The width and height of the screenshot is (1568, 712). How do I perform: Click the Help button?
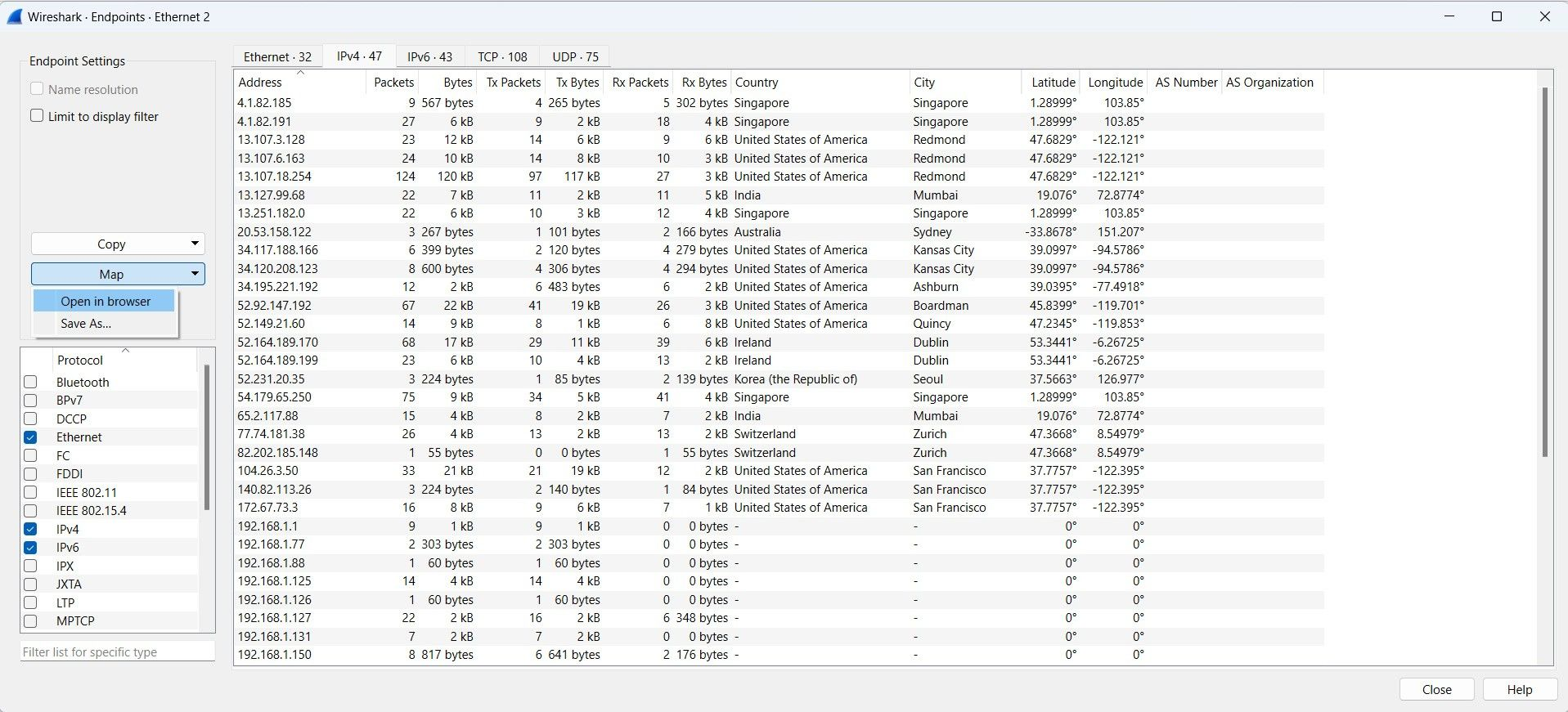pos(1519,689)
